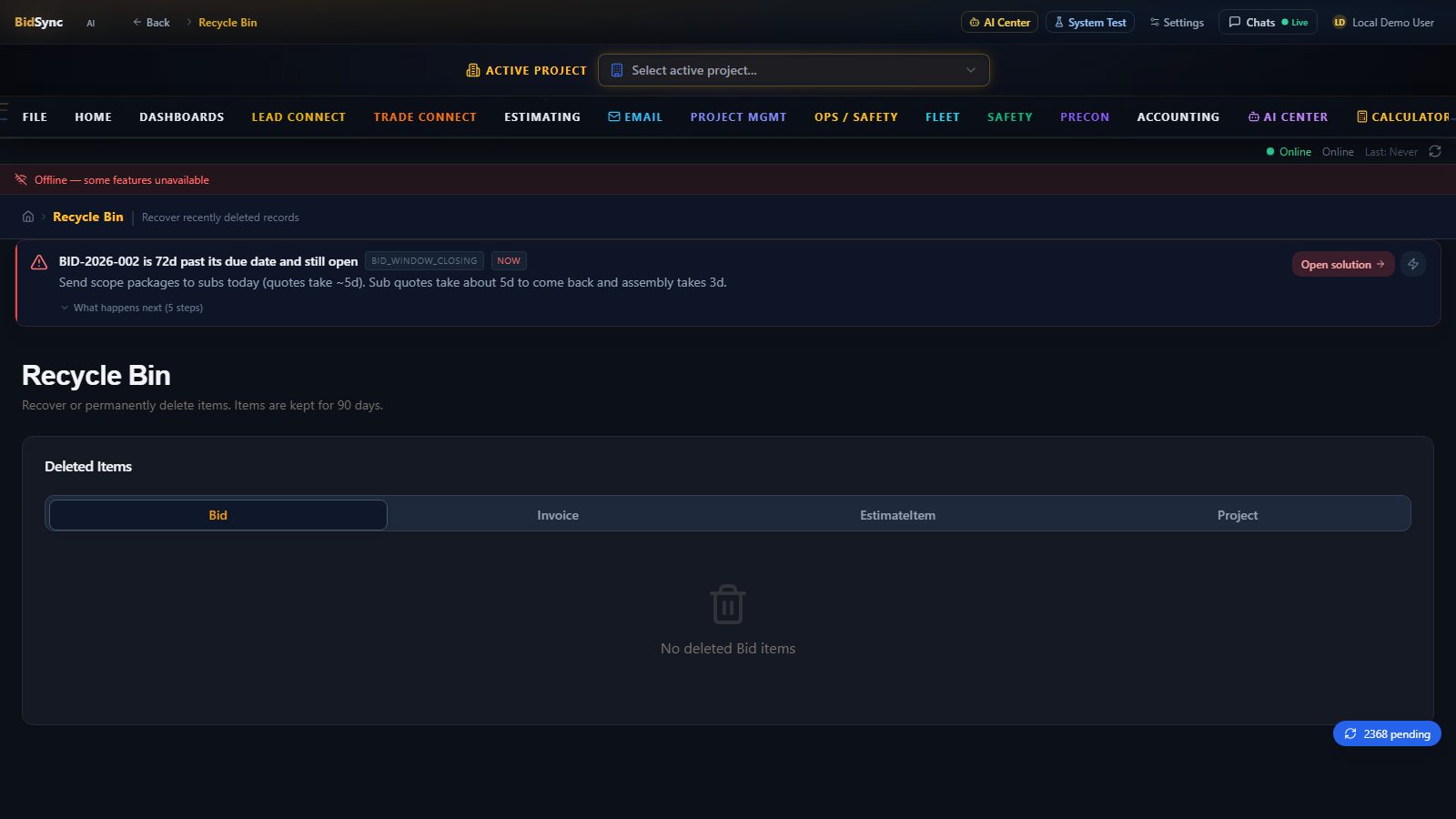1456x819 pixels.
Task: Open the TRADE CONNECT menu
Action: pyautogui.click(x=425, y=116)
